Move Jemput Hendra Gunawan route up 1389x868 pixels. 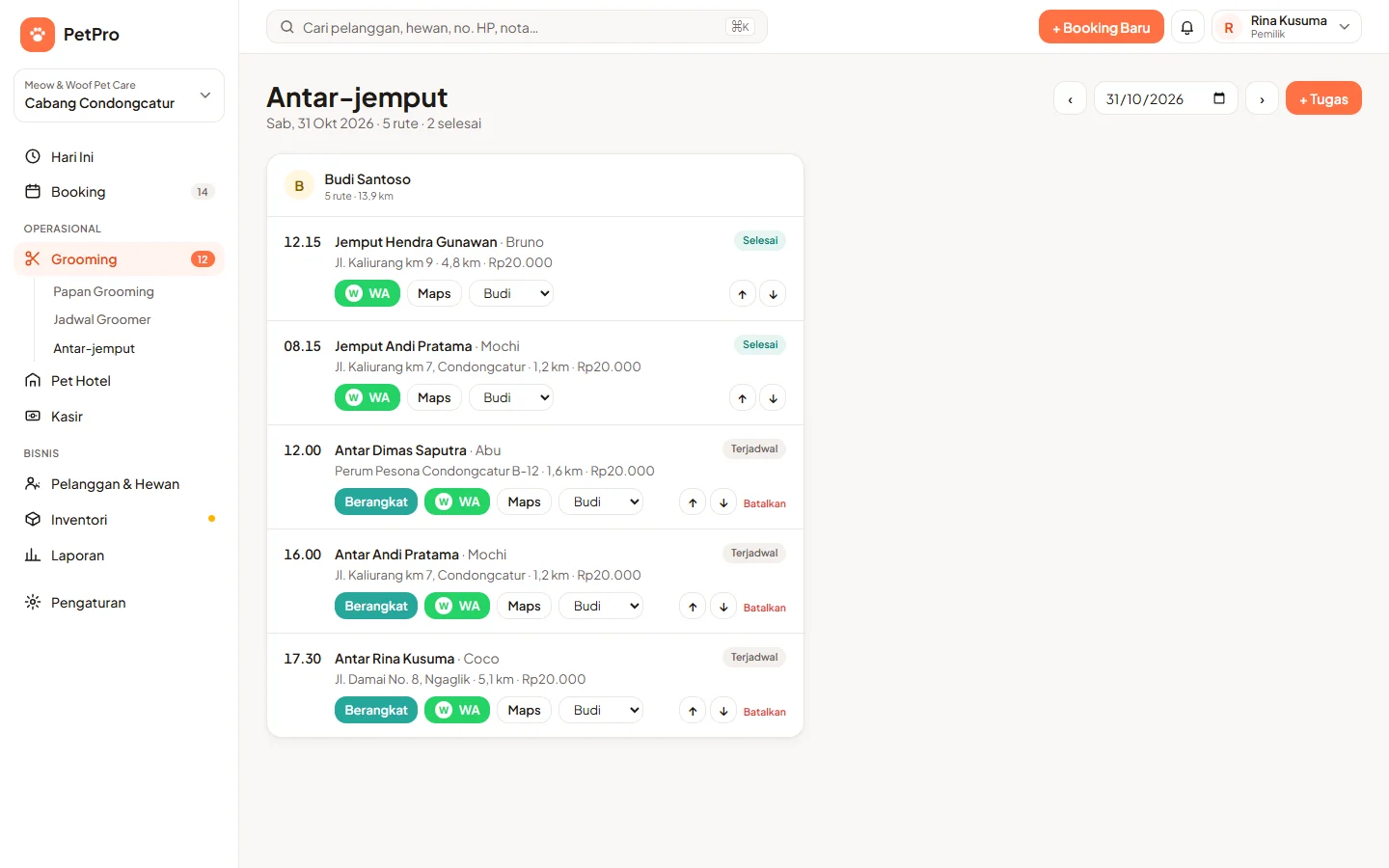click(x=742, y=294)
